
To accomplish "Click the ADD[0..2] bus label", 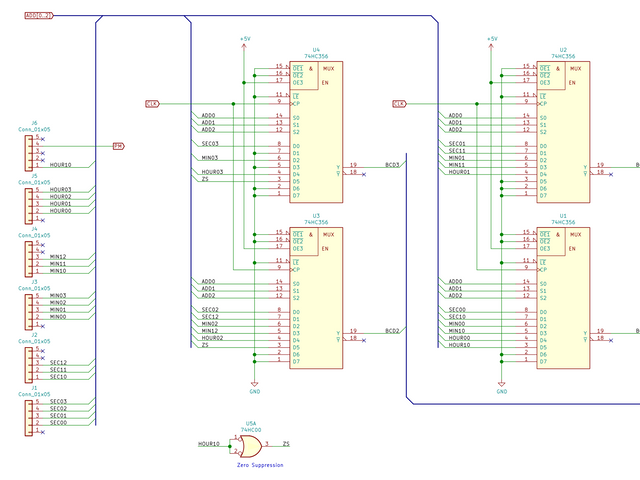I will (38, 17).
